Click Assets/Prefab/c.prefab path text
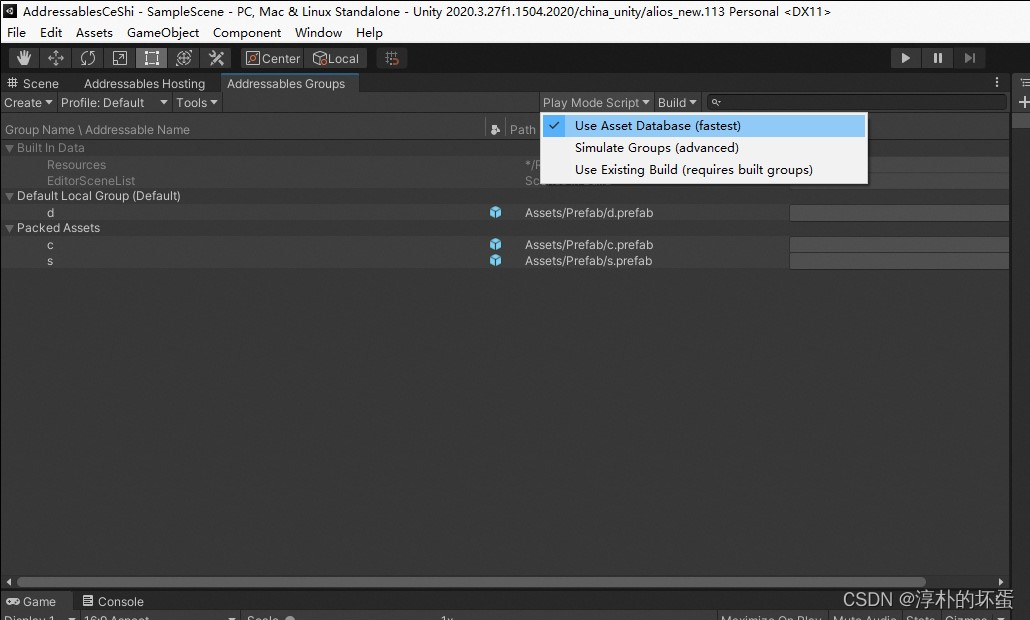 (x=589, y=245)
